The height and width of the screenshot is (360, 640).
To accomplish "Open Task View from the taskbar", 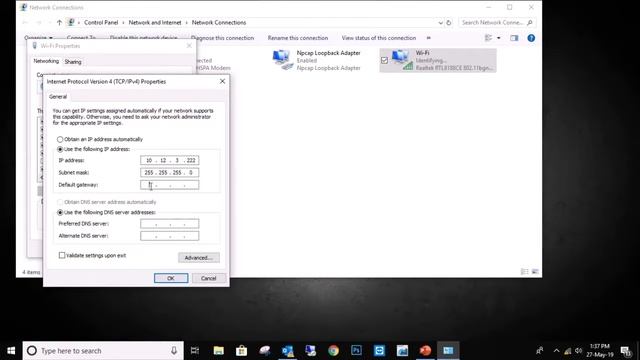I will [195, 351].
